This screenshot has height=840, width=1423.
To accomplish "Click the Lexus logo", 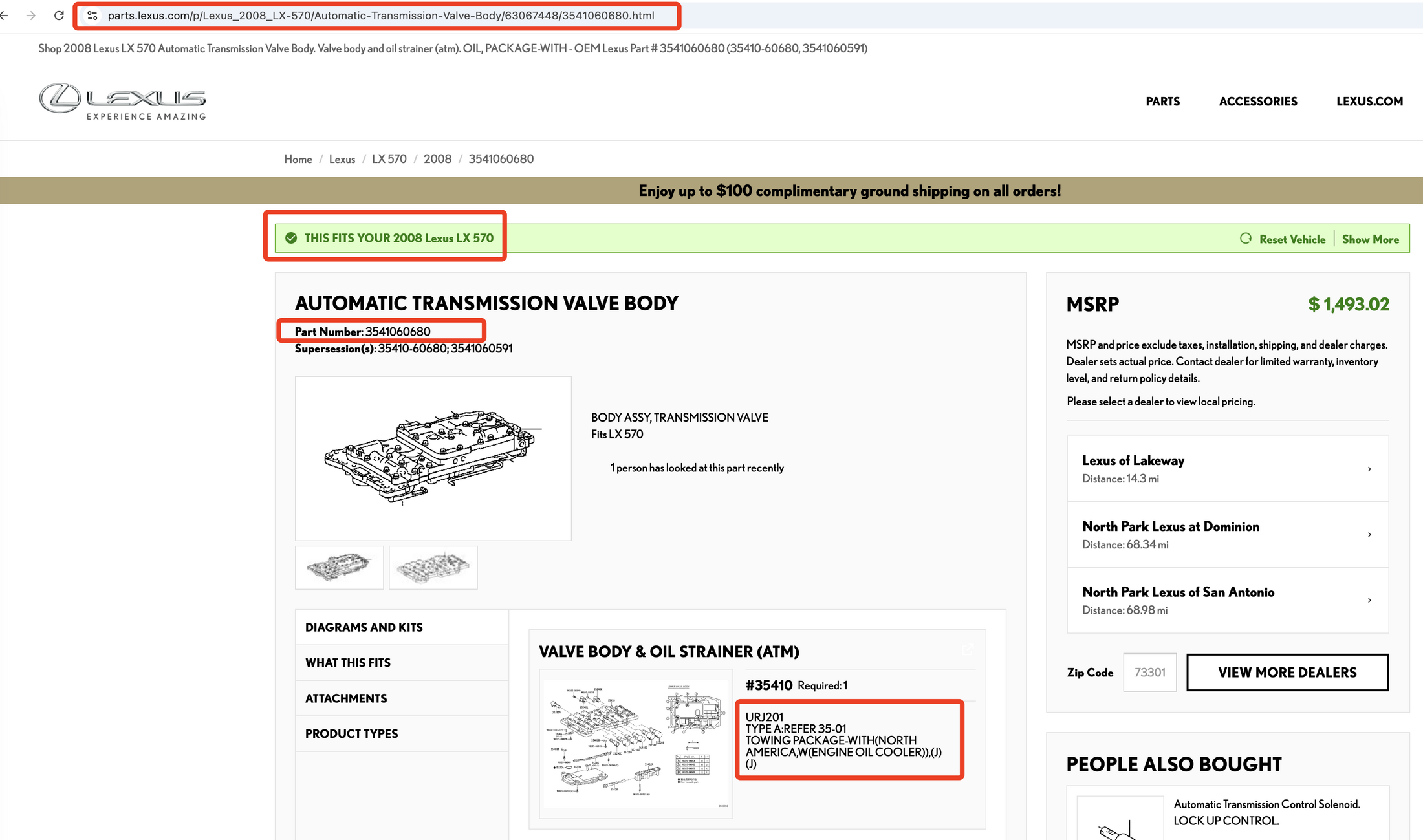I will coord(123,102).
